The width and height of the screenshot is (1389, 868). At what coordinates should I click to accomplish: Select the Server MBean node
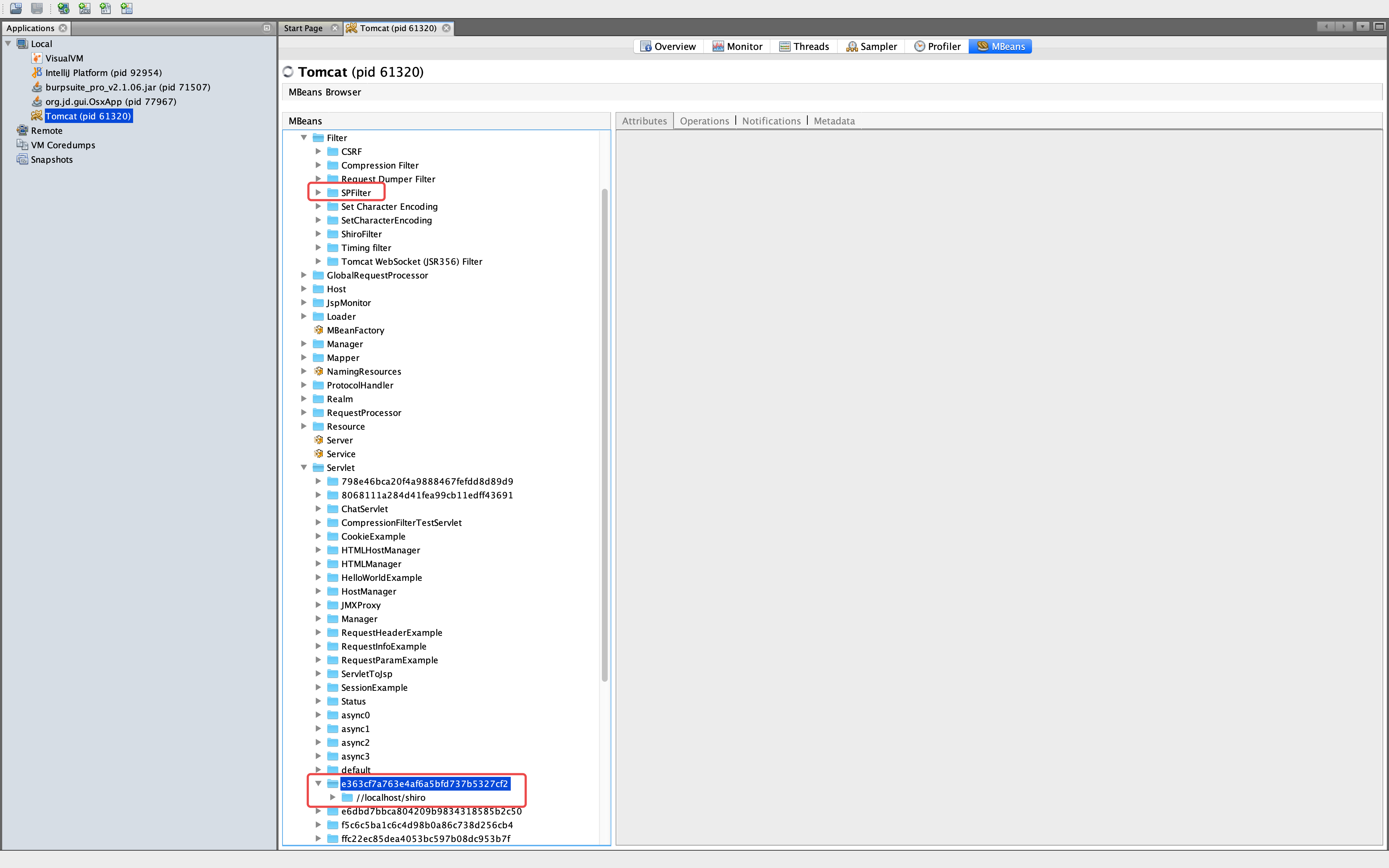339,440
